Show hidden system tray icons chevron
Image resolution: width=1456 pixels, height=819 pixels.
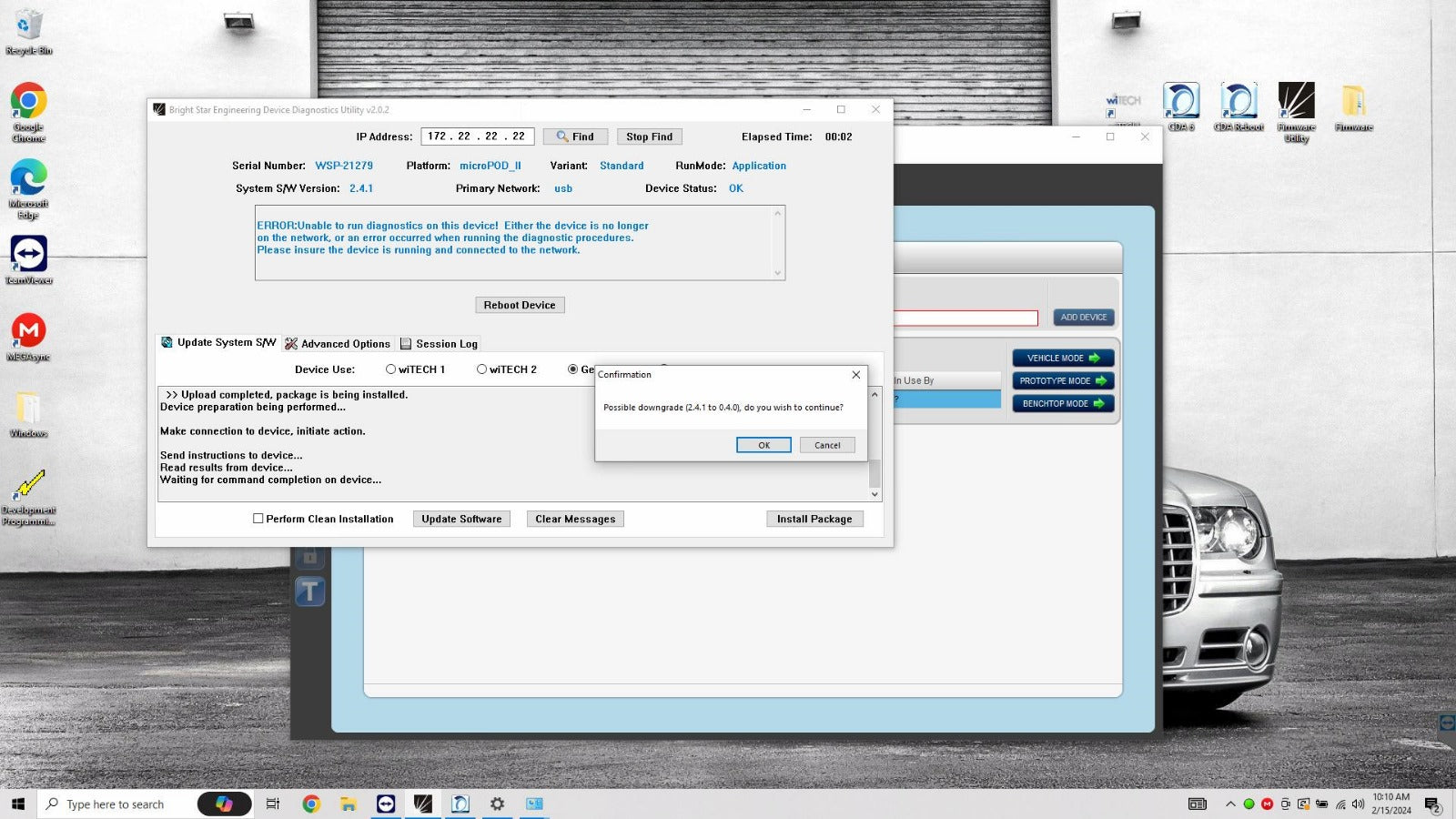(x=1230, y=804)
